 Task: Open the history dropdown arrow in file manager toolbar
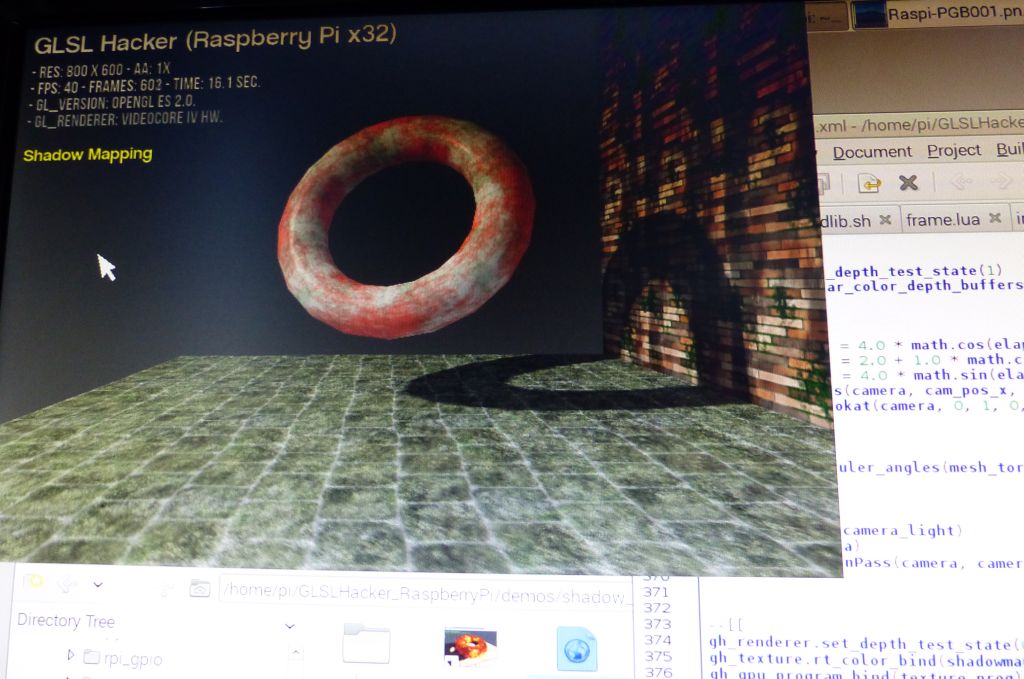click(x=98, y=584)
